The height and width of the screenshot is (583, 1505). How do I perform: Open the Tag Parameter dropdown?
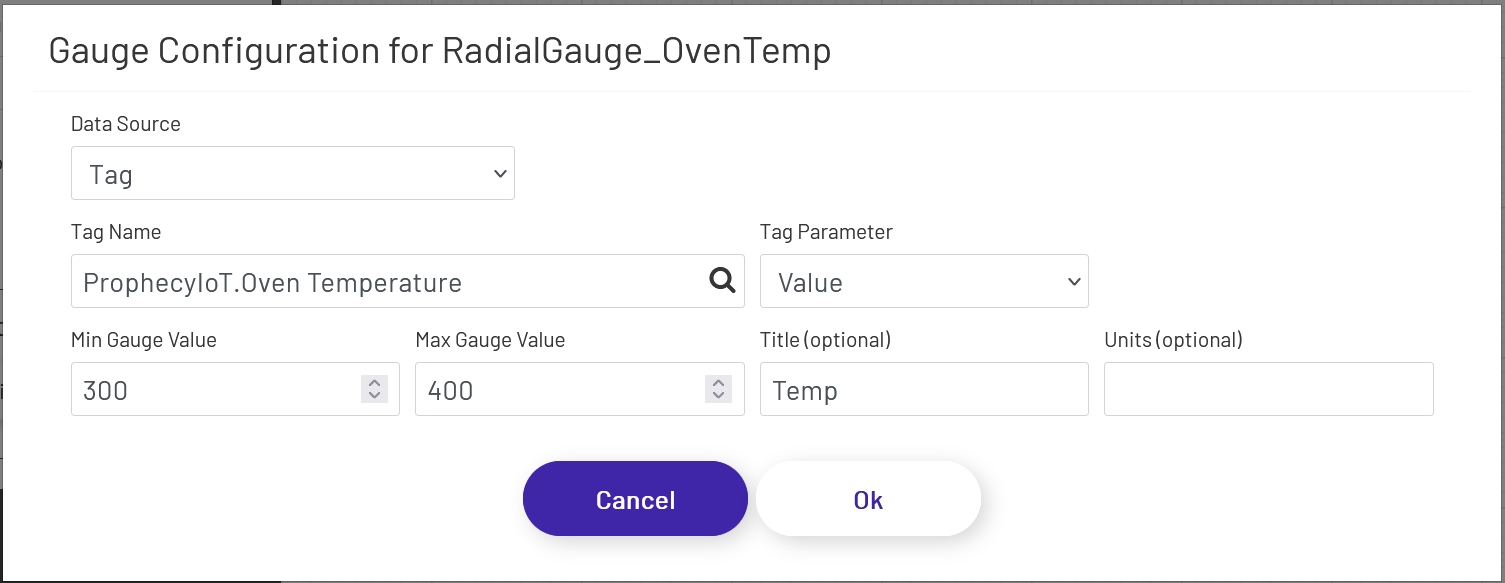pyautogui.click(x=924, y=281)
